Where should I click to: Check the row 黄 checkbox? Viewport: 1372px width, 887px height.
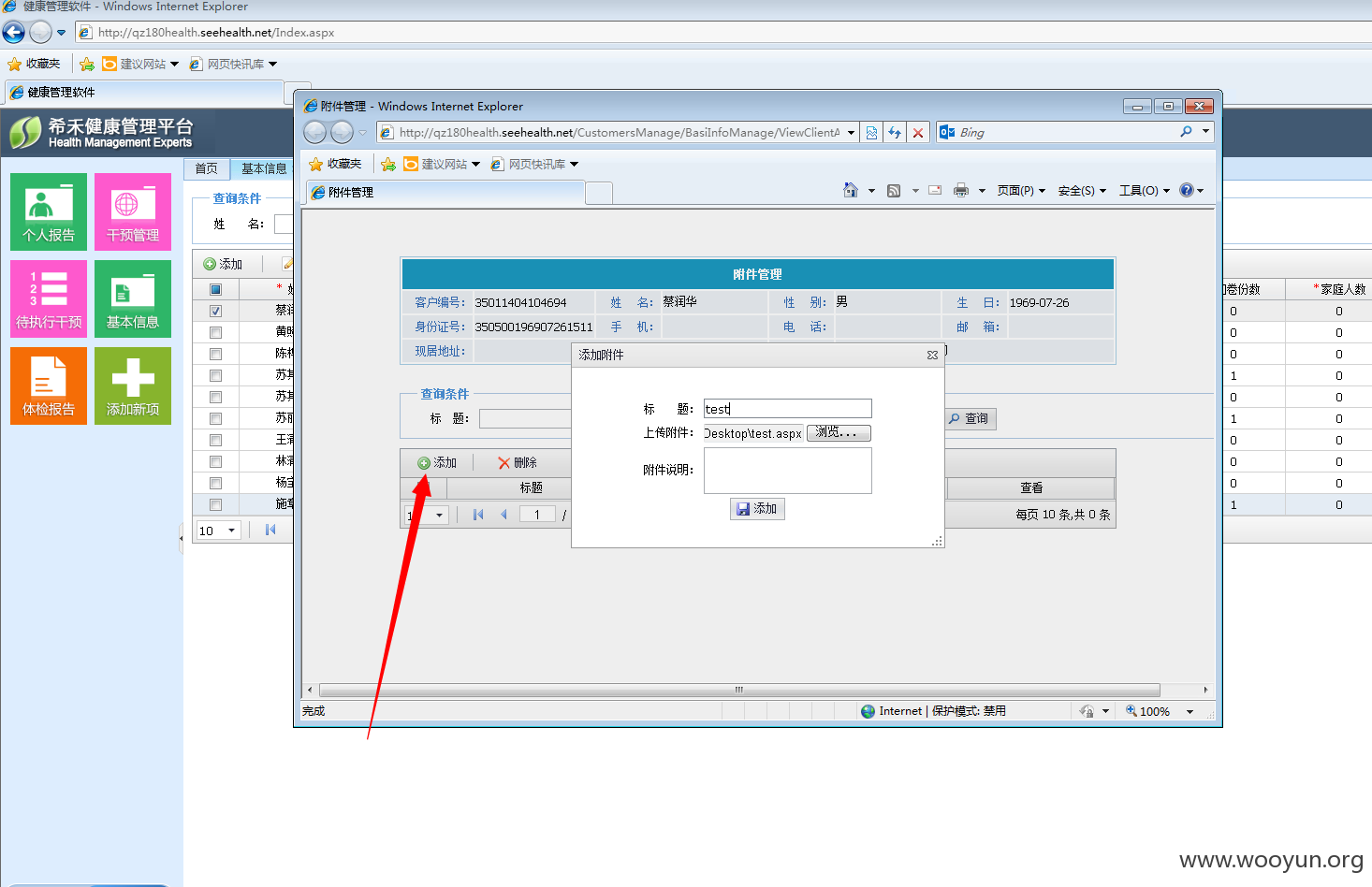pyautogui.click(x=215, y=332)
